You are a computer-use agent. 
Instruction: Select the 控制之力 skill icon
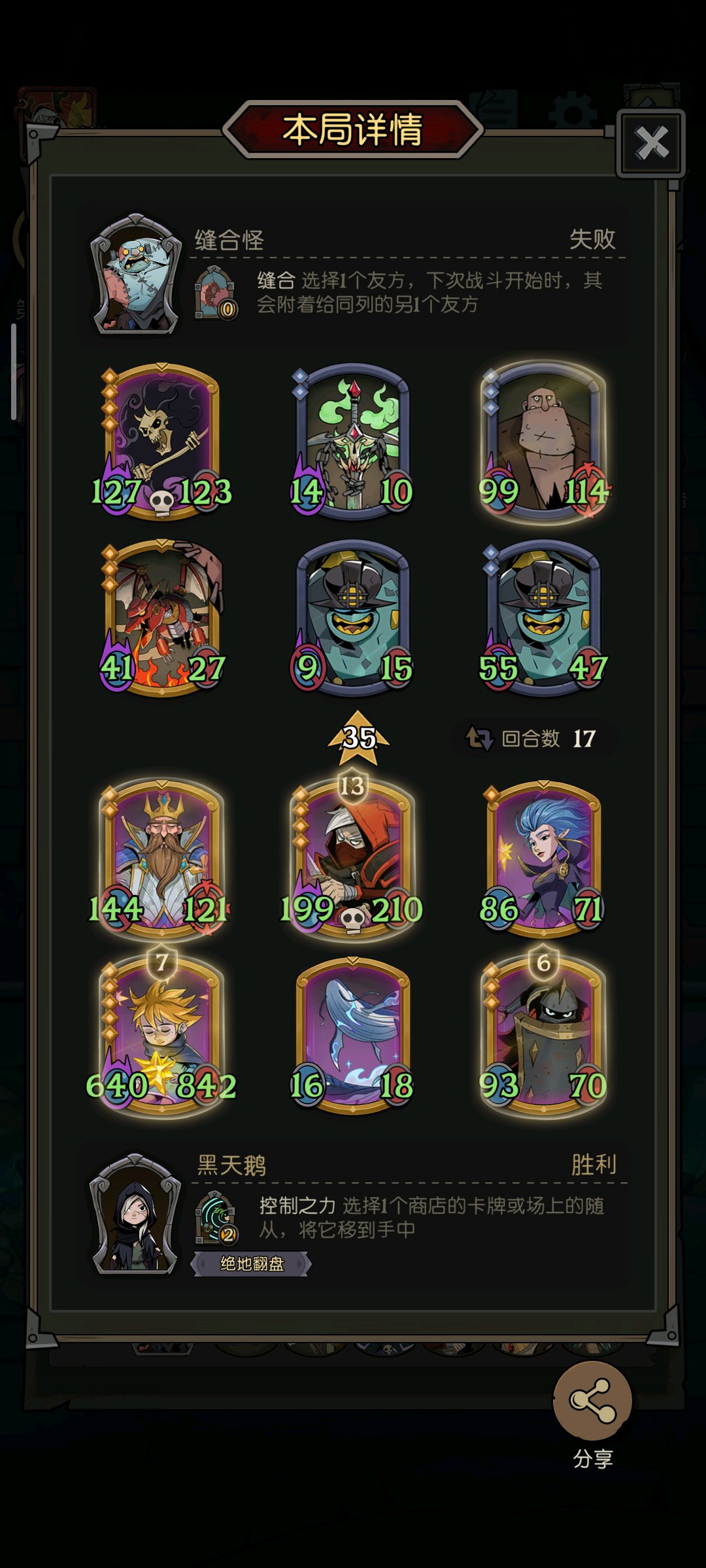click(x=216, y=1218)
